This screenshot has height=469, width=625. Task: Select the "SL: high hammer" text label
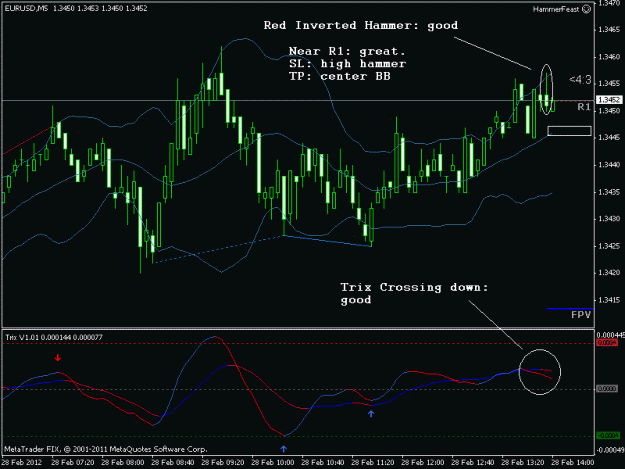pos(347,64)
